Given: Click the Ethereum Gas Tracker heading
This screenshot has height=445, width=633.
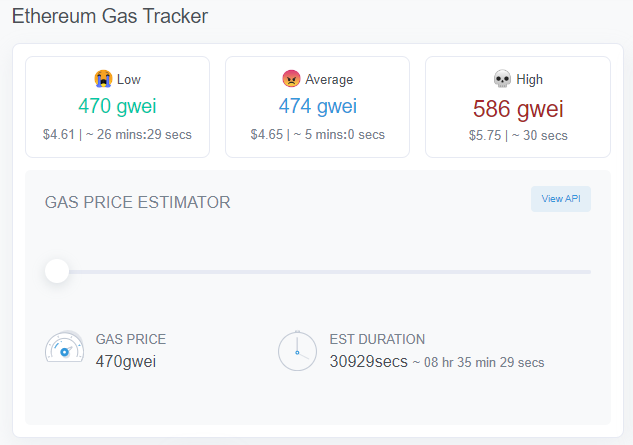Looking at the screenshot, I should pyautogui.click(x=110, y=17).
